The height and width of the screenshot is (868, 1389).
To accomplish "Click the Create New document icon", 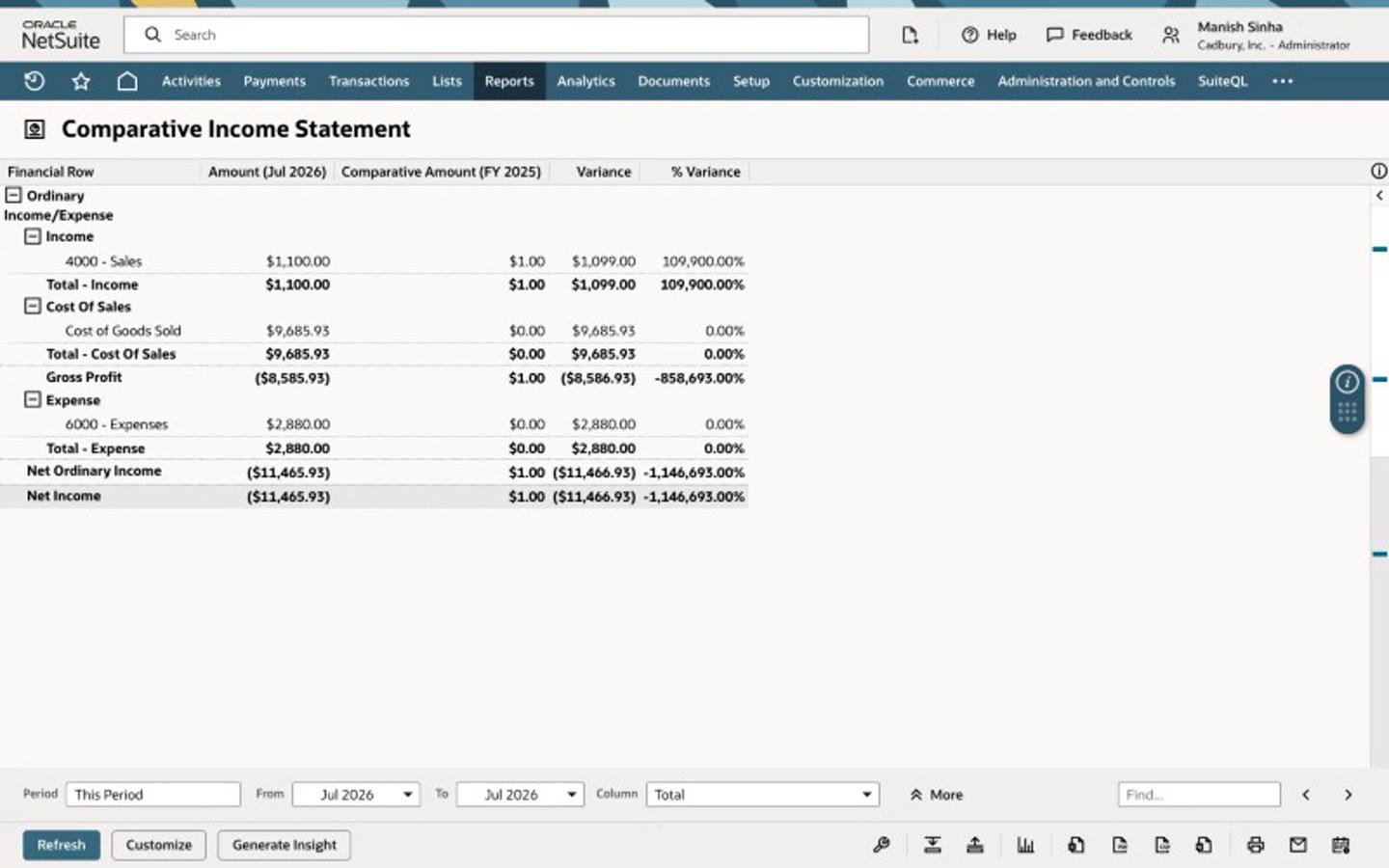I will 910,35.
